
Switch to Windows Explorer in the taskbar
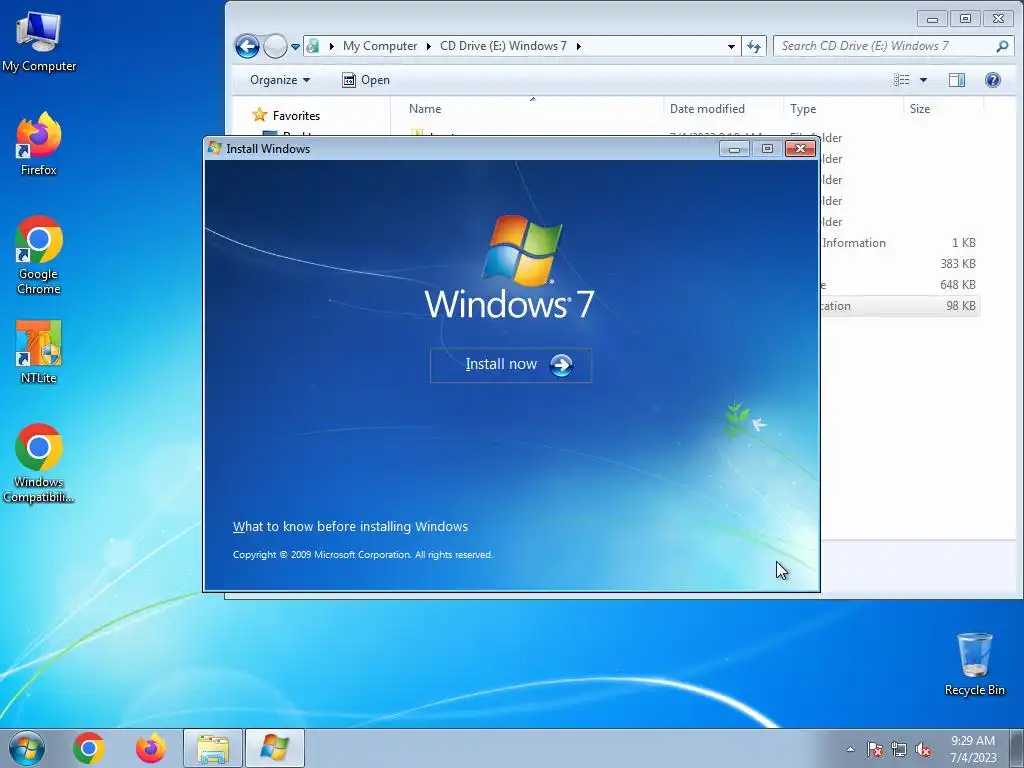(x=213, y=748)
